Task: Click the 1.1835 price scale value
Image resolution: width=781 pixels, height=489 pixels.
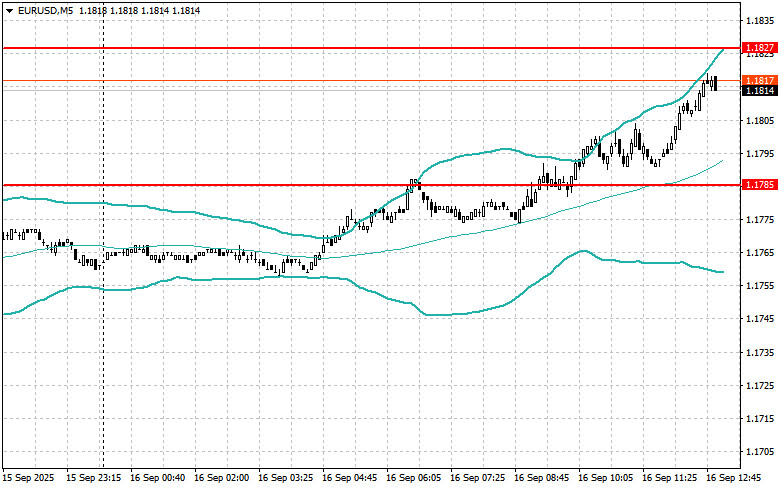Action: tap(761, 21)
